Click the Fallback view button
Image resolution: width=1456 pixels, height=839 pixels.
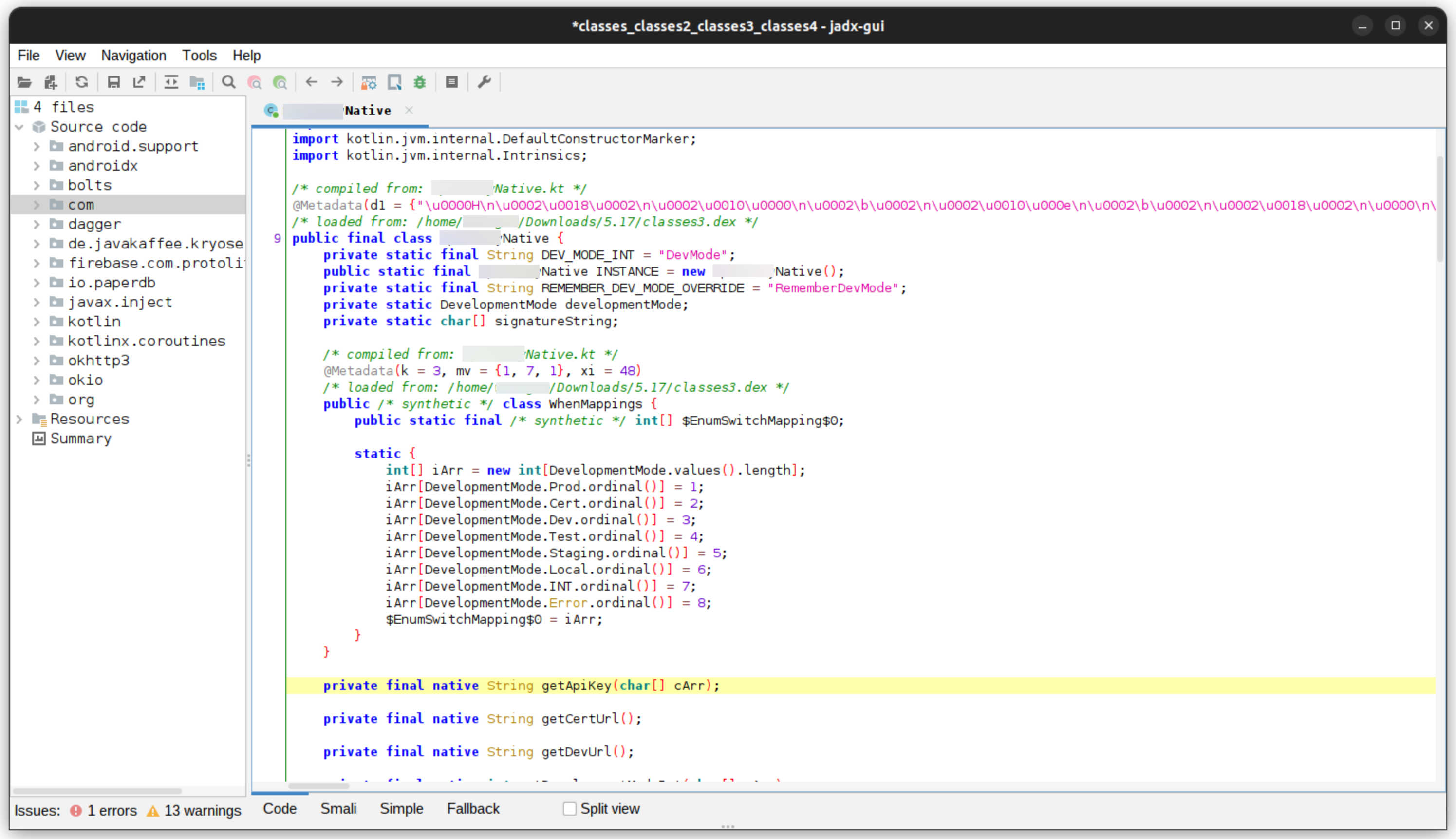pyautogui.click(x=473, y=809)
